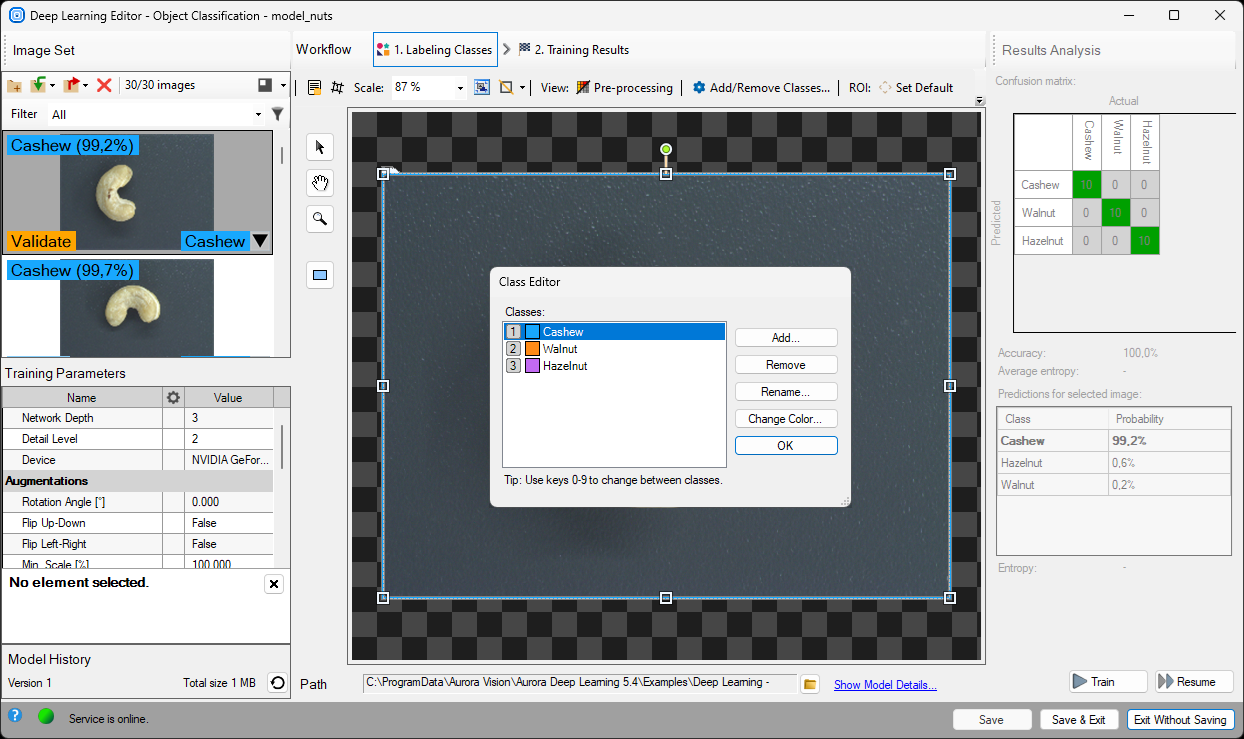
Task: Click the refresh icon in Model History
Action: 277,683
